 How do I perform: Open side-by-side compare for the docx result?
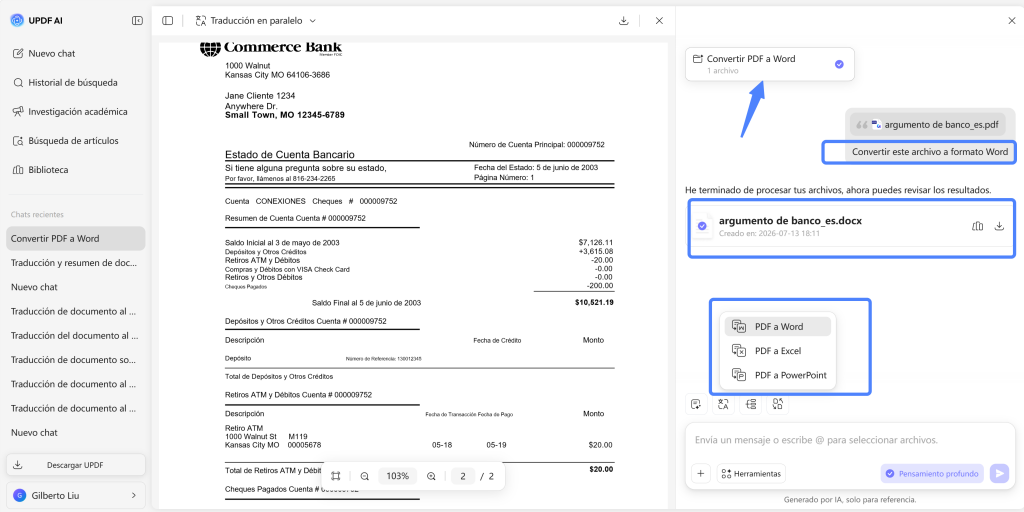(978, 226)
